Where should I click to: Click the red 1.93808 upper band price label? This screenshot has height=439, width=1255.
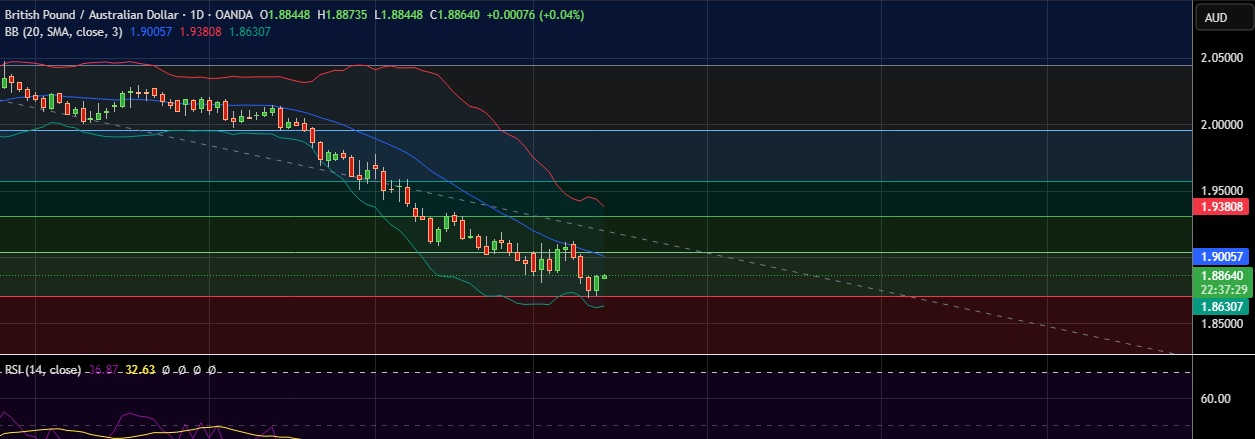[1221, 207]
